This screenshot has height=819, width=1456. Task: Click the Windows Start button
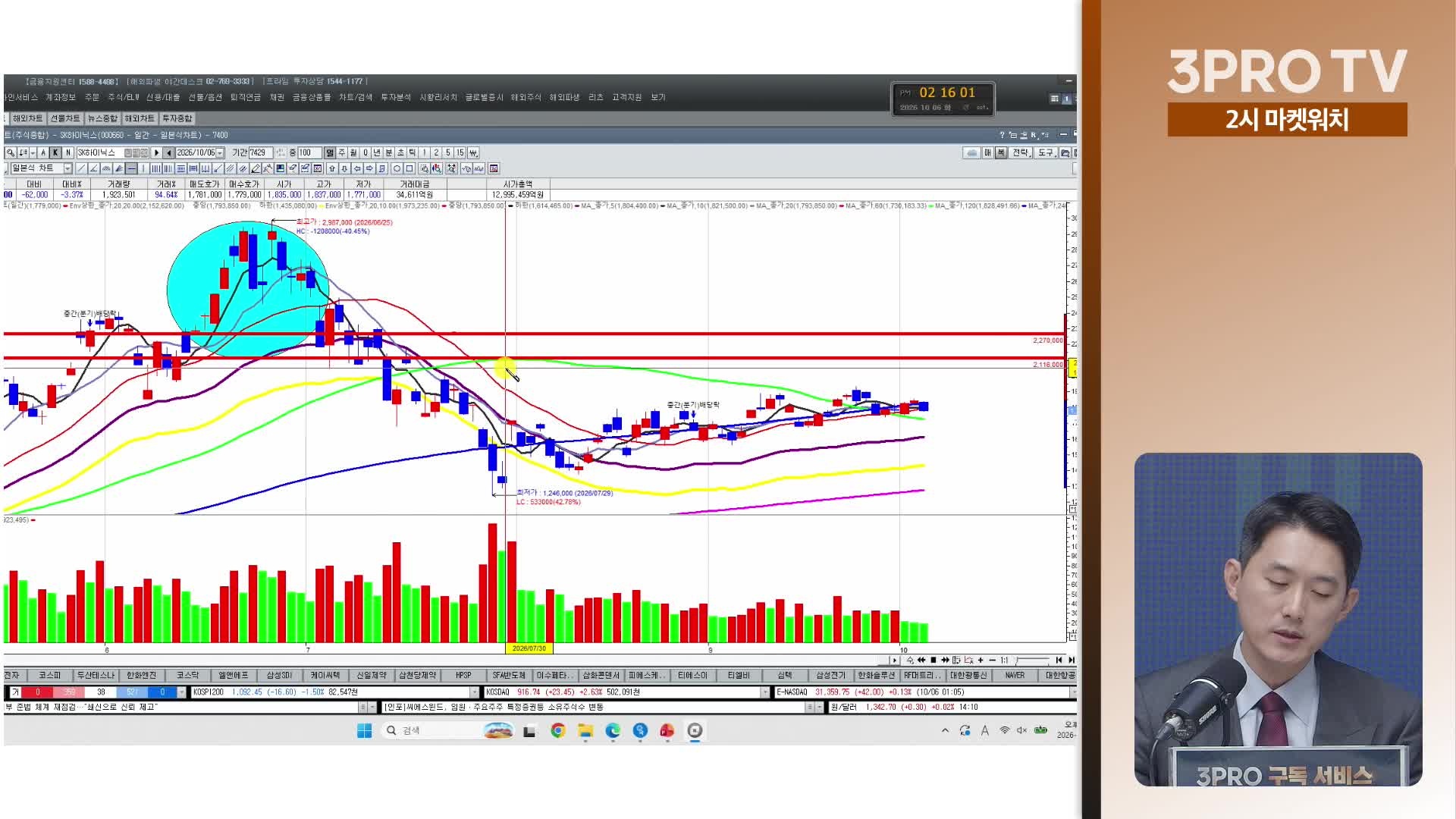364,730
